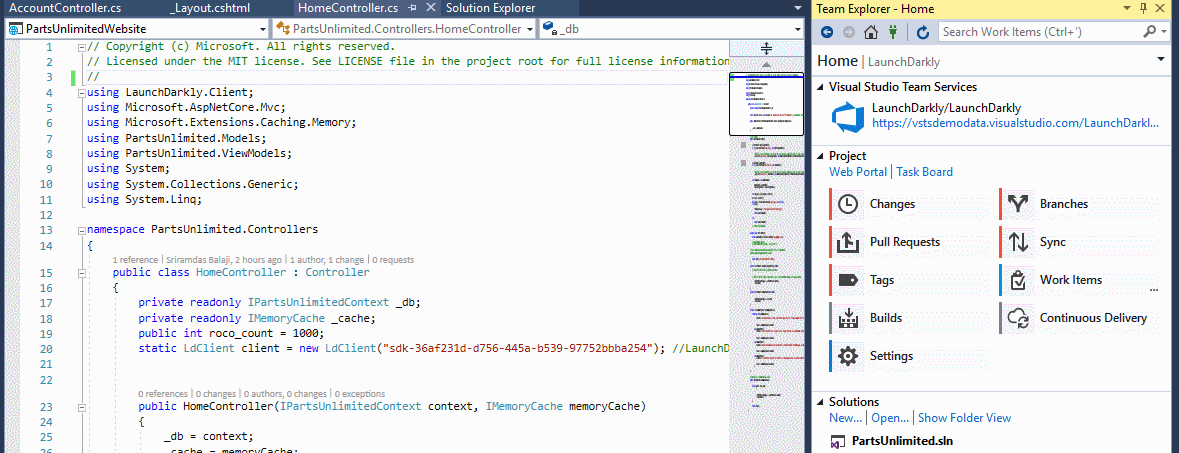Open the document tab overflow dropdown arrow
The height and width of the screenshot is (453, 1179).
click(x=798, y=8)
